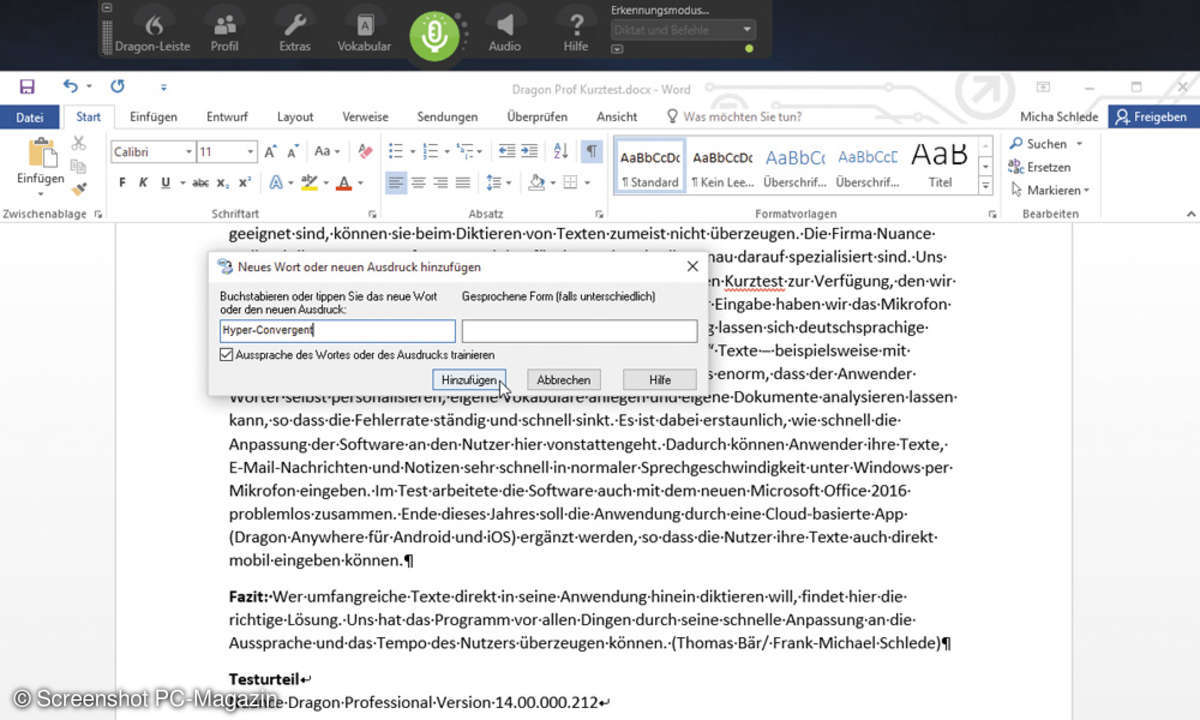Open the Aa change case dropdown
This screenshot has height=720, width=1200.
point(326,152)
